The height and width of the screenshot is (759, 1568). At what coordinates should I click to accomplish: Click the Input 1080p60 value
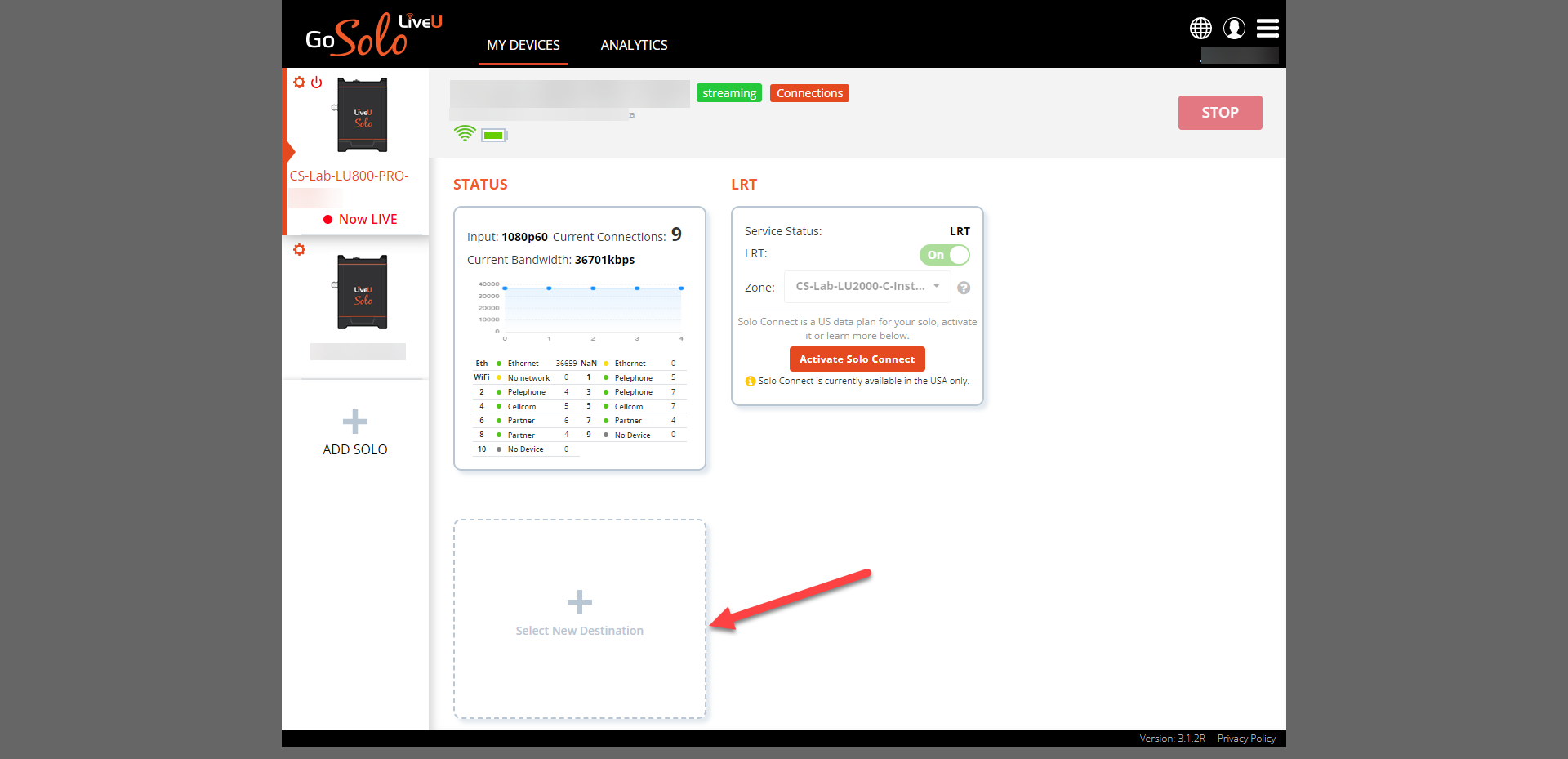tap(524, 237)
